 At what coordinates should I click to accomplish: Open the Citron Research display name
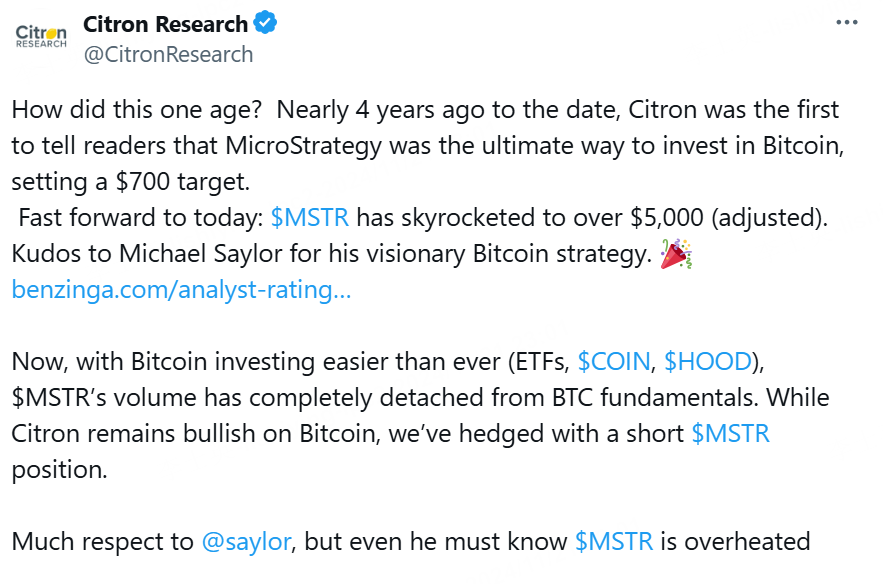(x=165, y=24)
